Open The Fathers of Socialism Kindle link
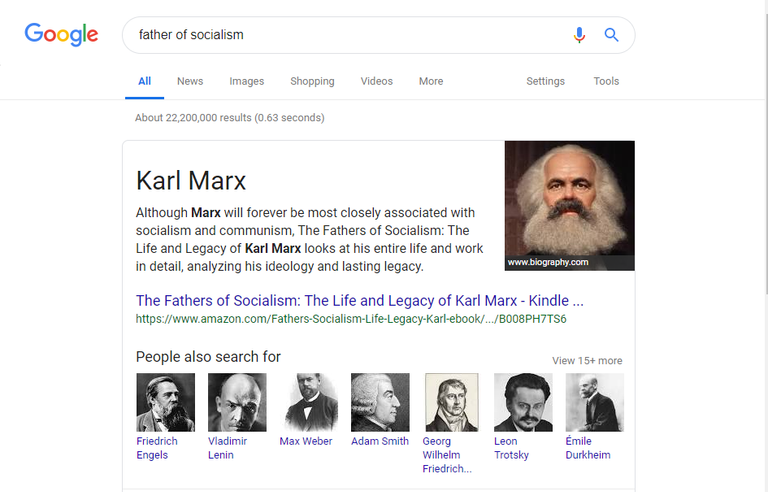Screen dimensions: 768x492 point(360,300)
